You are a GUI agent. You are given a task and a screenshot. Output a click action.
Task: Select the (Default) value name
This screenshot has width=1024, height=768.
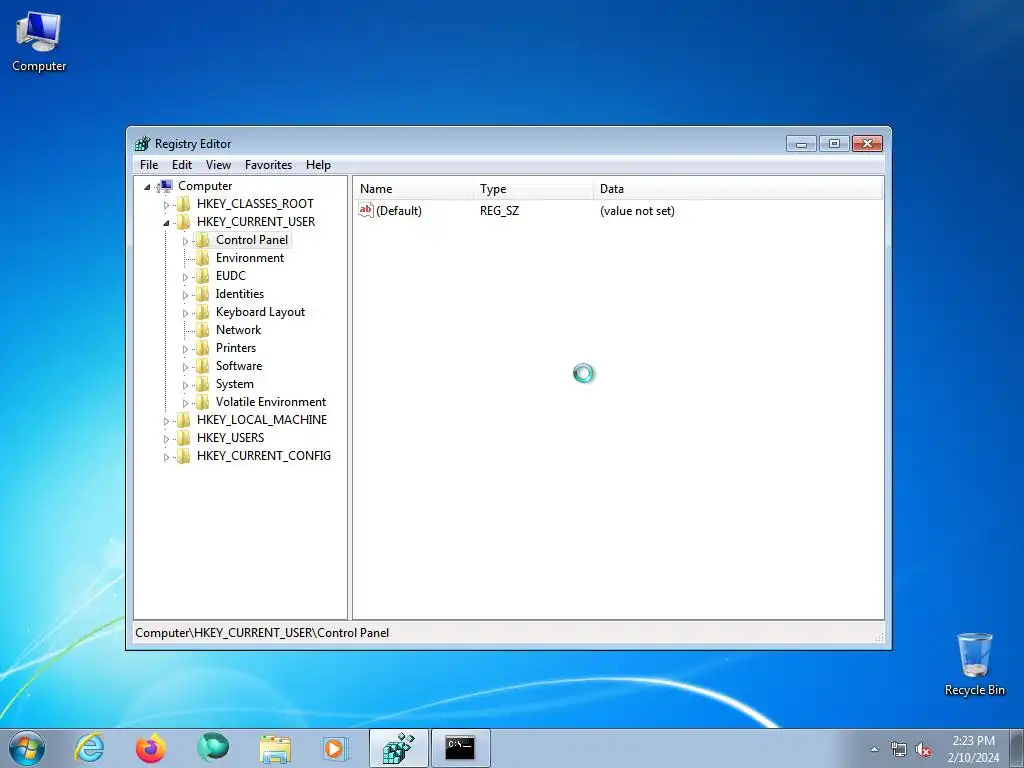(x=399, y=211)
